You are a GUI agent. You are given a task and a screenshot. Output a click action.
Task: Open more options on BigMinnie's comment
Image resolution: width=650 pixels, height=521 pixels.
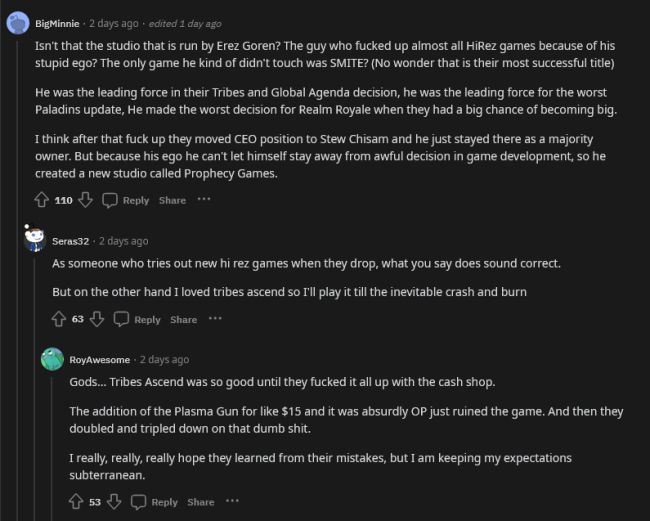(x=204, y=200)
